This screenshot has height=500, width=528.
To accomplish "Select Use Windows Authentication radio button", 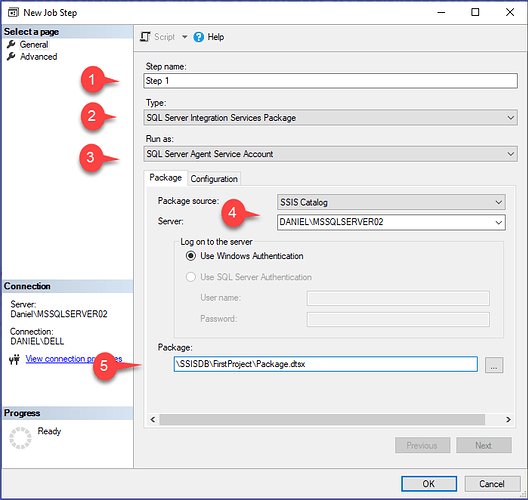I will [191, 256].
